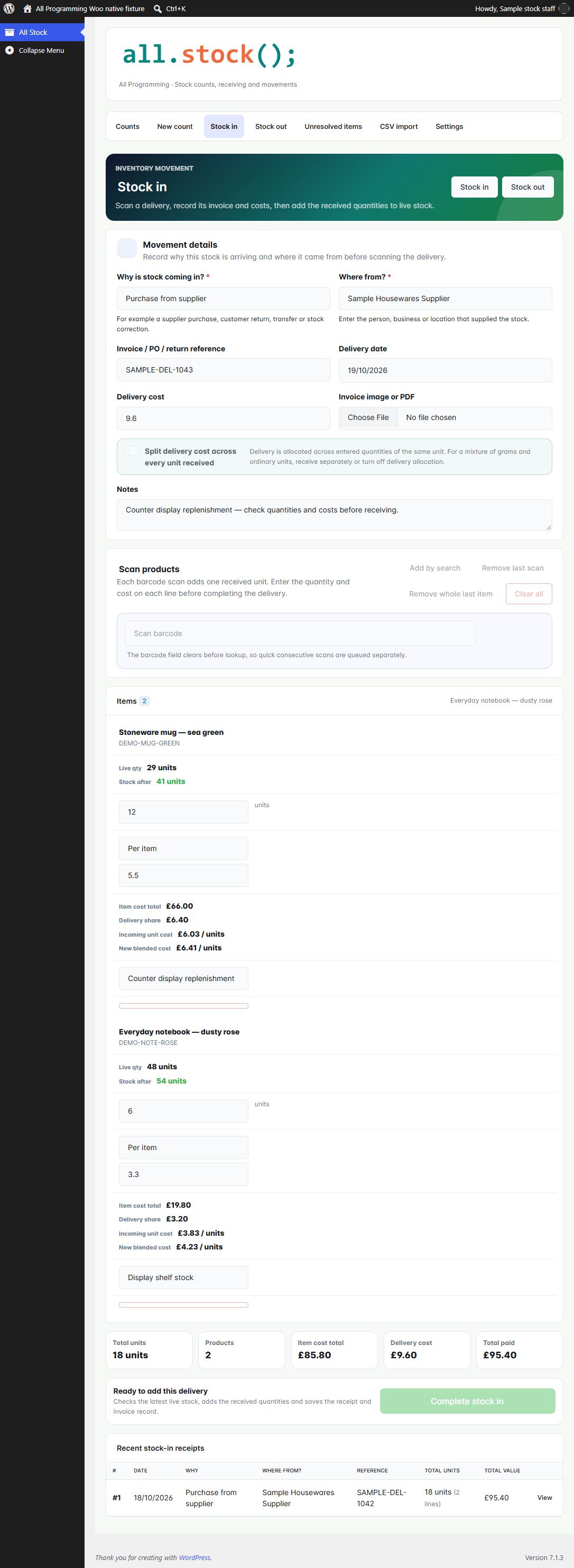Click the Invoice / PO reference field

[224, 370]
